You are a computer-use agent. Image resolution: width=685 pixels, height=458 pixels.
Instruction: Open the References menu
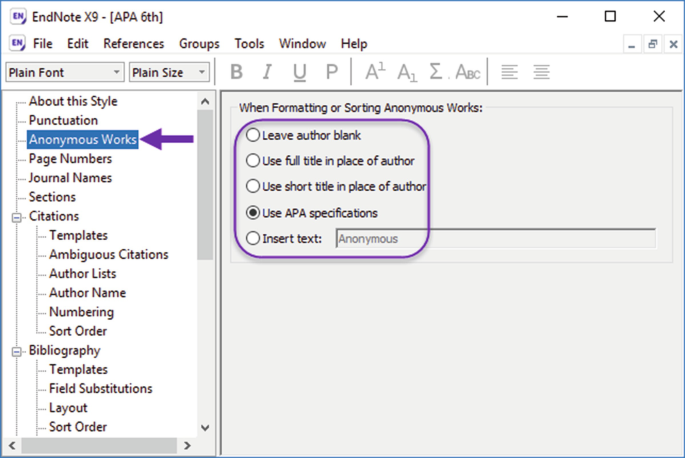click(x=133, y=44)
